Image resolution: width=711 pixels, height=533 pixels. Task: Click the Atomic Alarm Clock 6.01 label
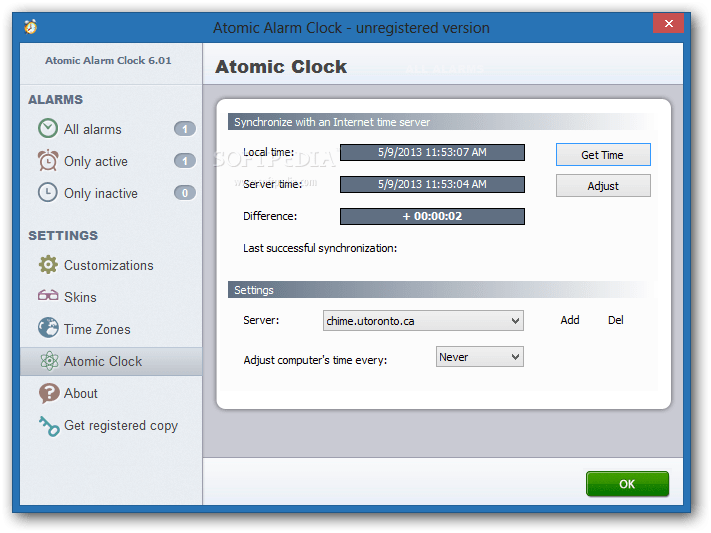(108, 60)
